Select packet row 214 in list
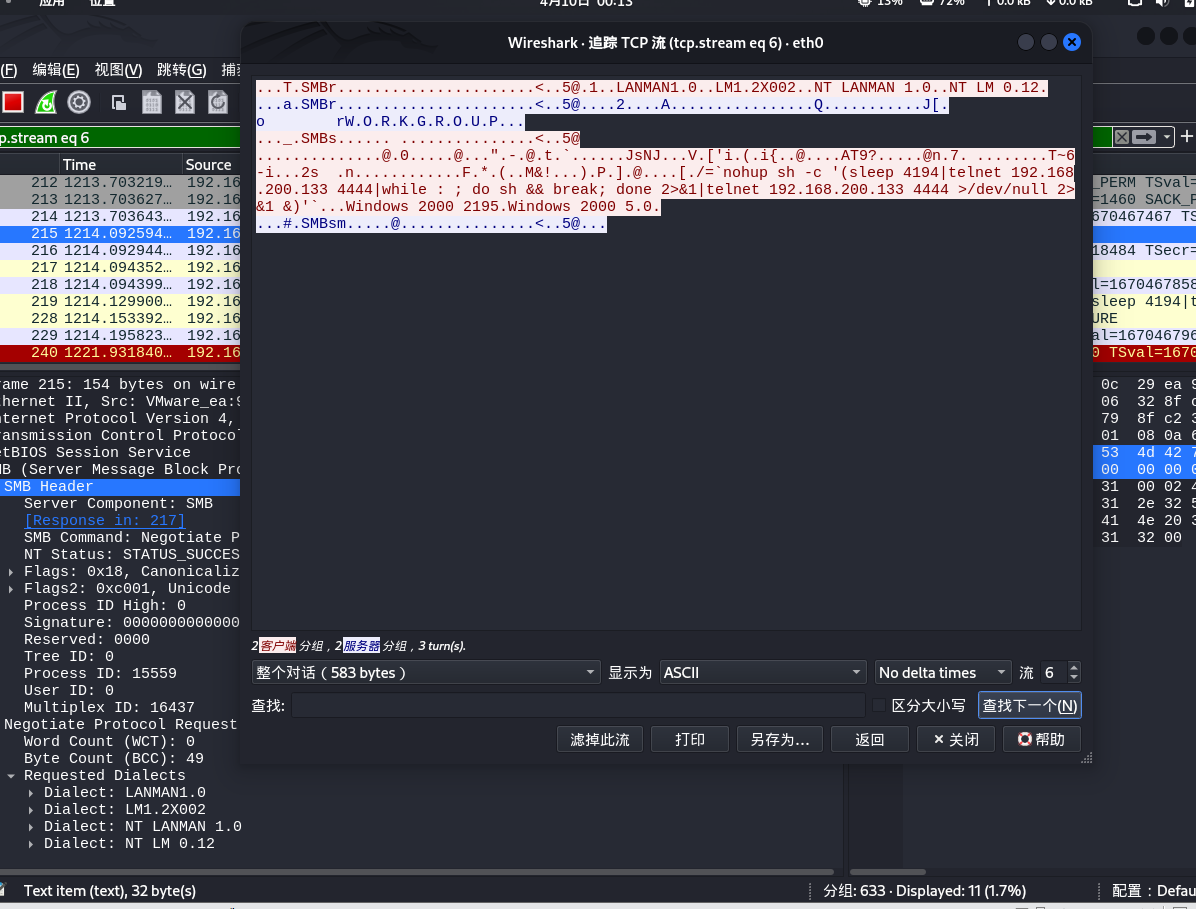Screen dimensions: 1196x909 point(120,217)
